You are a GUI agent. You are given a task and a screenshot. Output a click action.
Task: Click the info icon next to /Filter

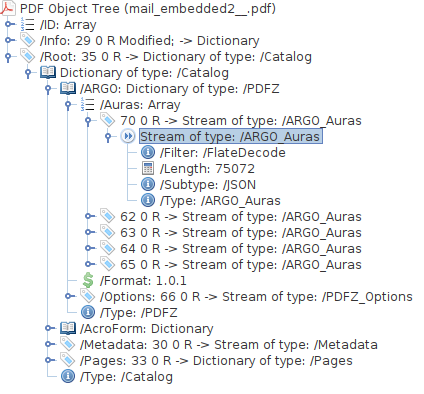pos(148,152)
